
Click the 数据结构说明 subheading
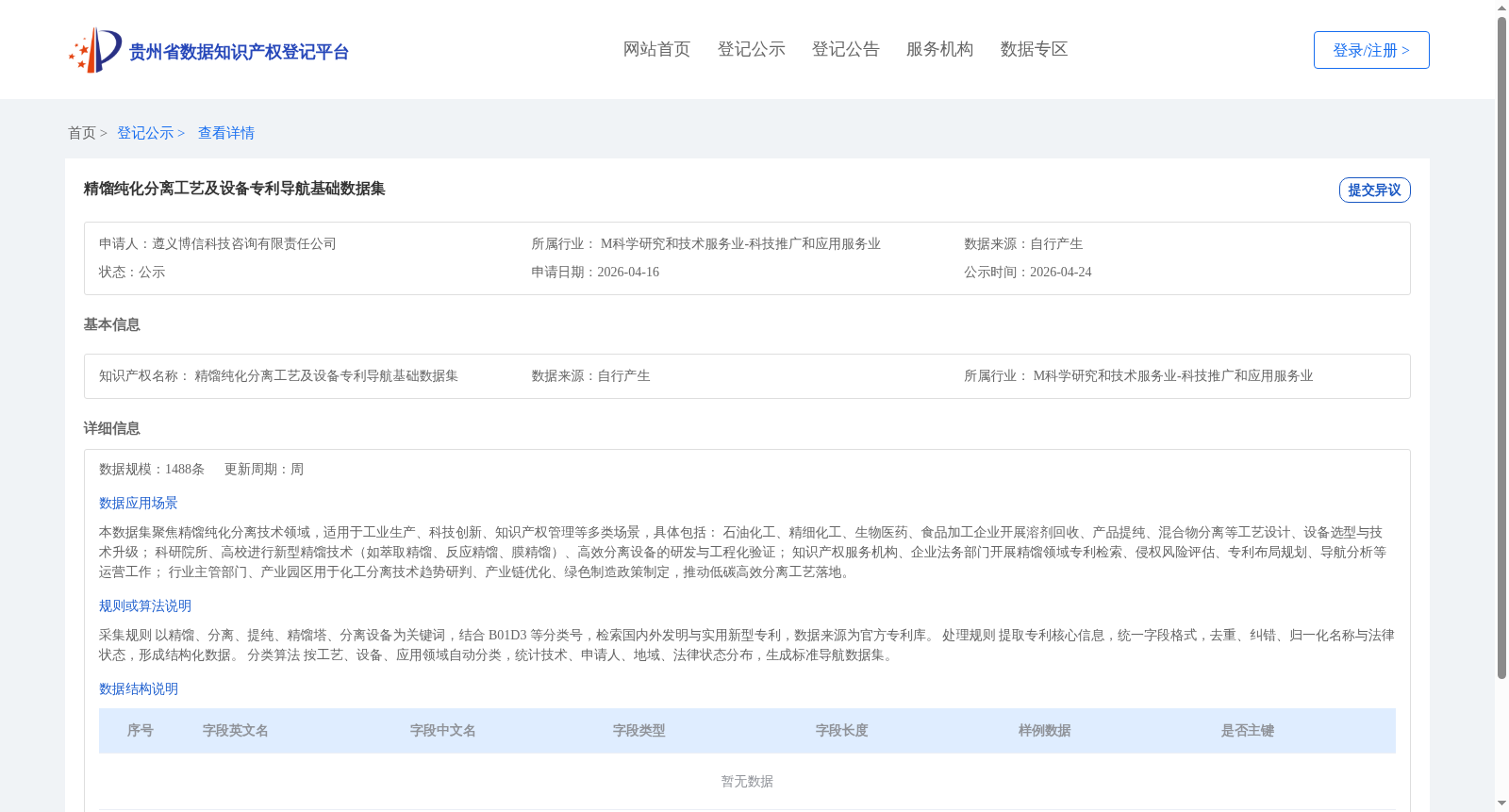[139, 688]
